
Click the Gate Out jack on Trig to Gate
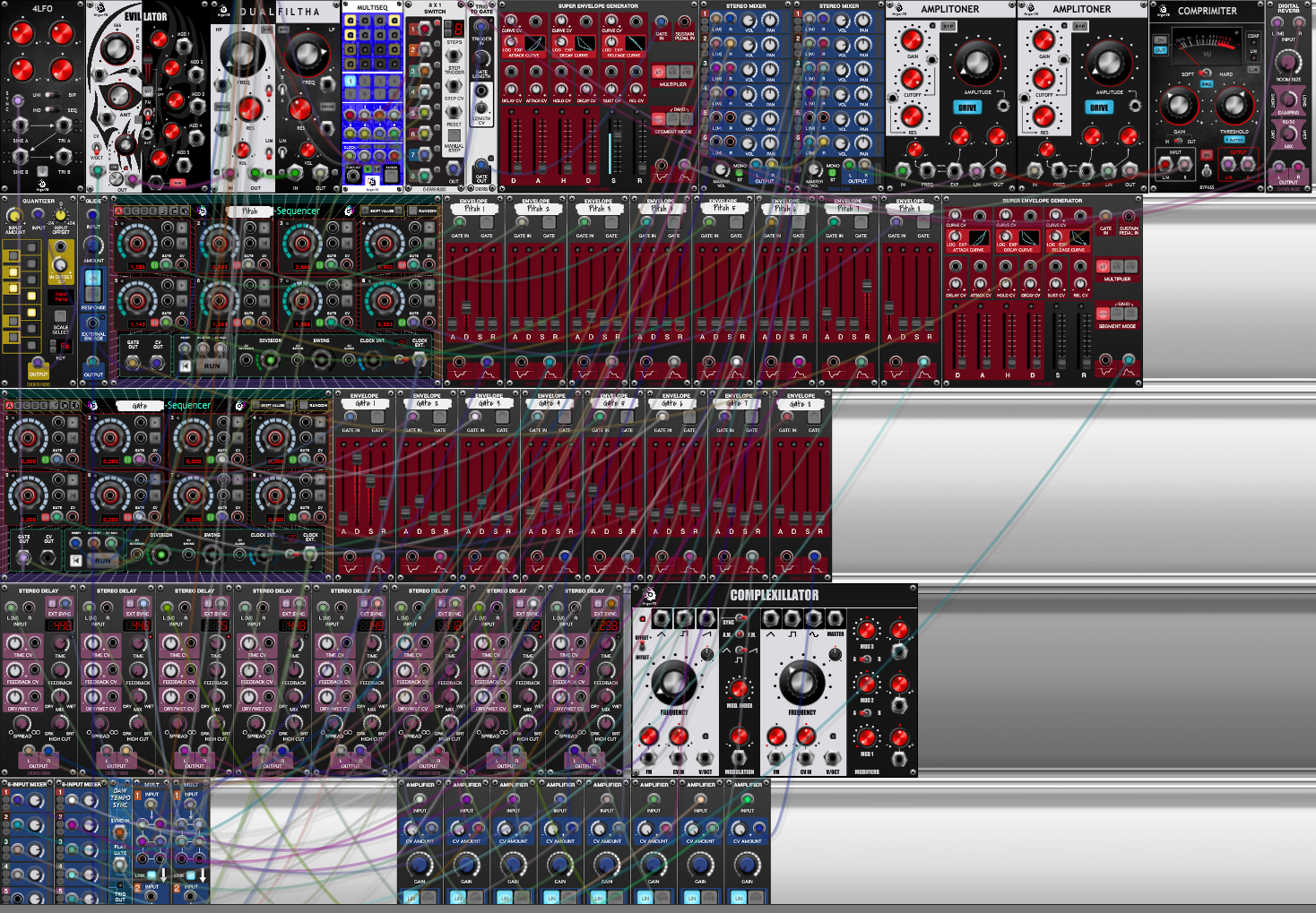tap(481, 165)
